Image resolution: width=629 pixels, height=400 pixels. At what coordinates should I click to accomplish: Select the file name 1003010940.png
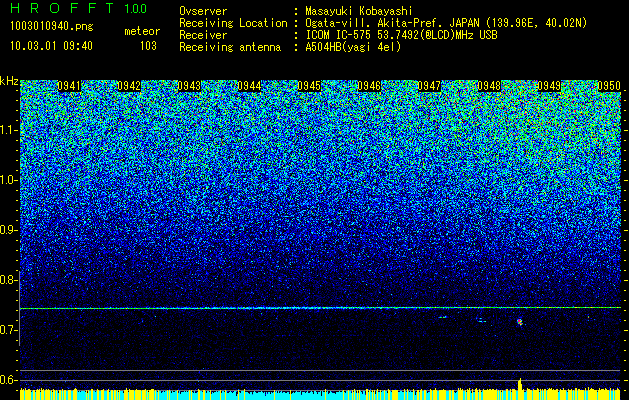coord(52,26)
